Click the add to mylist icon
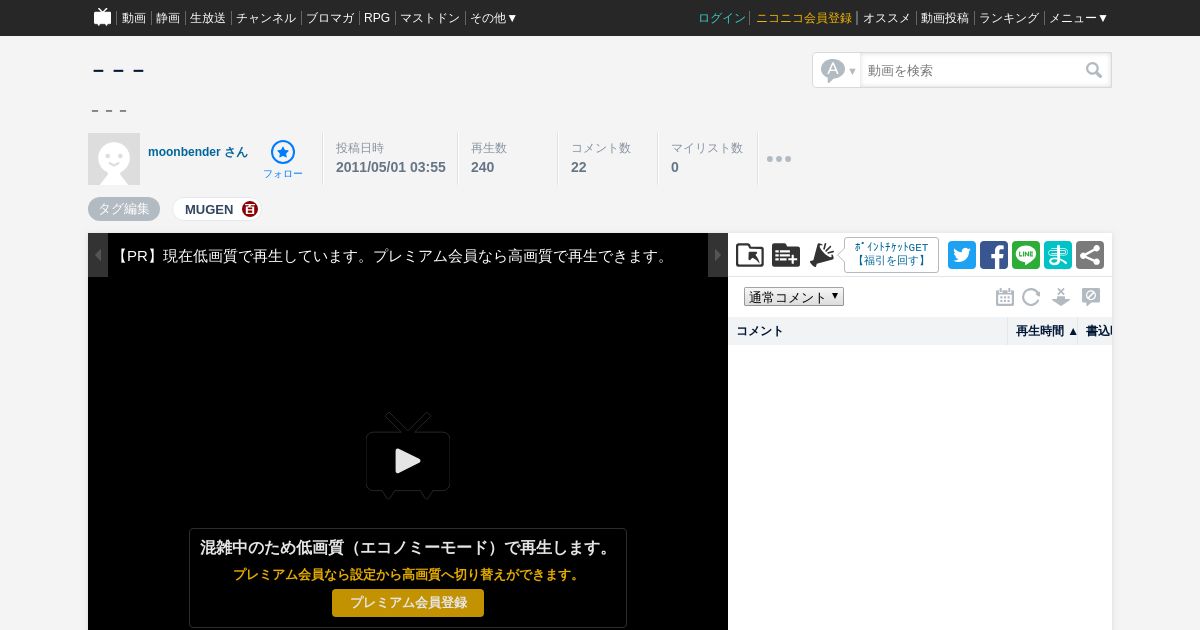 pos(786,255)
